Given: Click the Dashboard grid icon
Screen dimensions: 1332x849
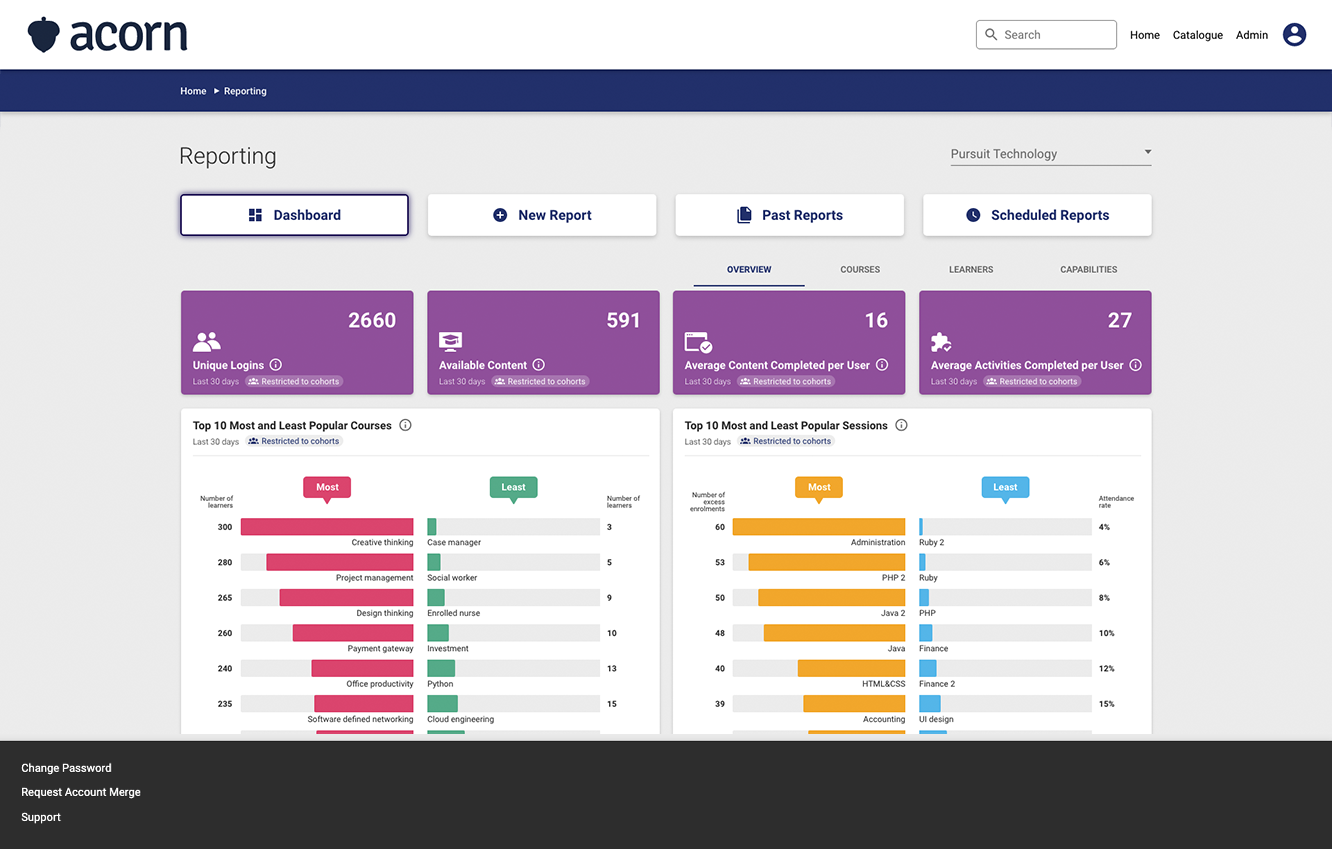Looking at the screenshot, I should [255, 215].
